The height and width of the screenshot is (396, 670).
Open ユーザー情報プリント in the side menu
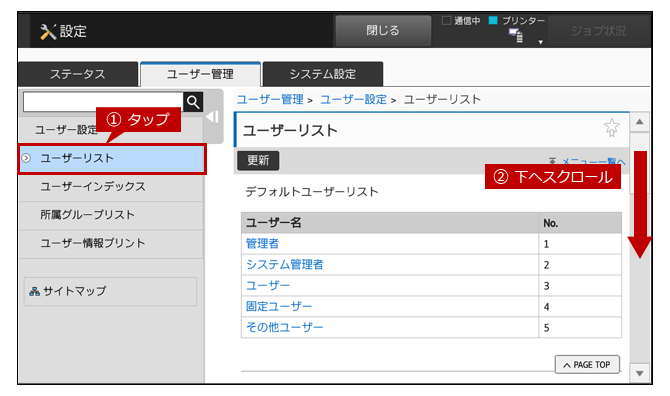coord(111,243)
